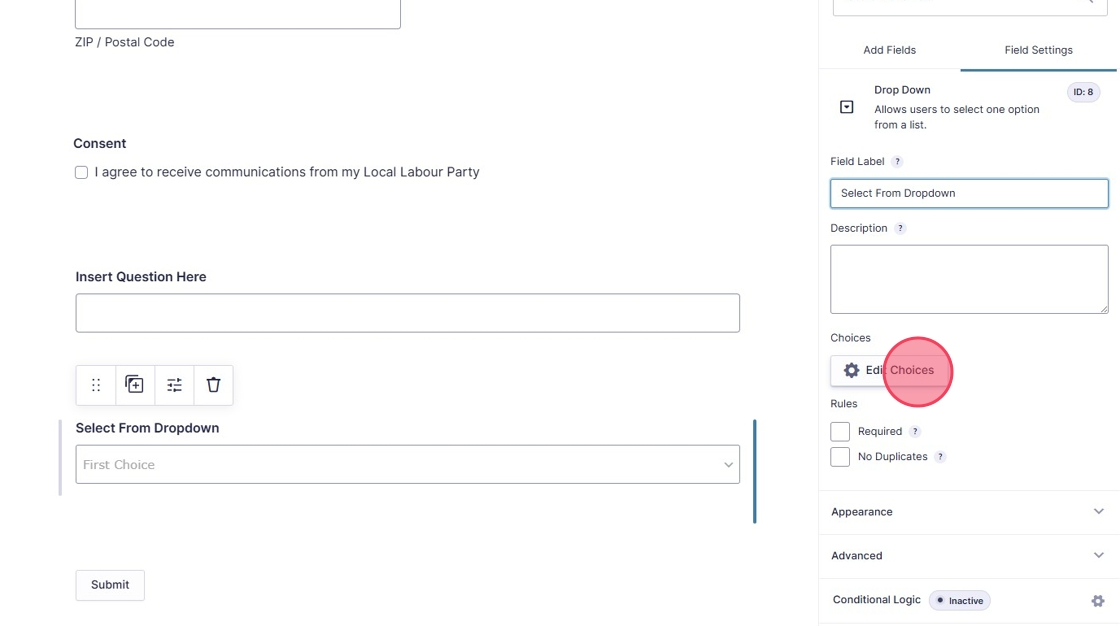Expand the Appearance section
Viewport: 1120px width, 626px height.
point(968,512)
